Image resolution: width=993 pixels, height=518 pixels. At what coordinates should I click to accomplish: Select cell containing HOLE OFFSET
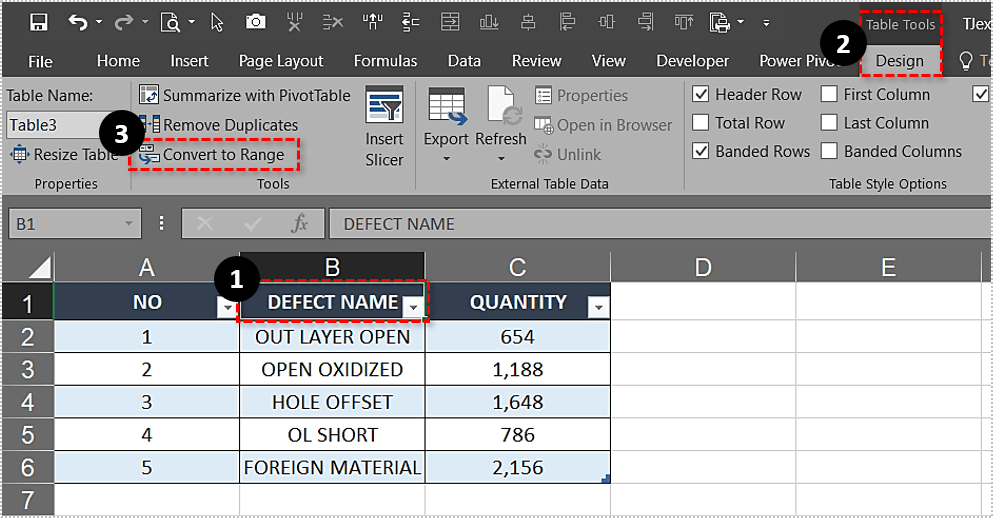click(x=332, y=402)
